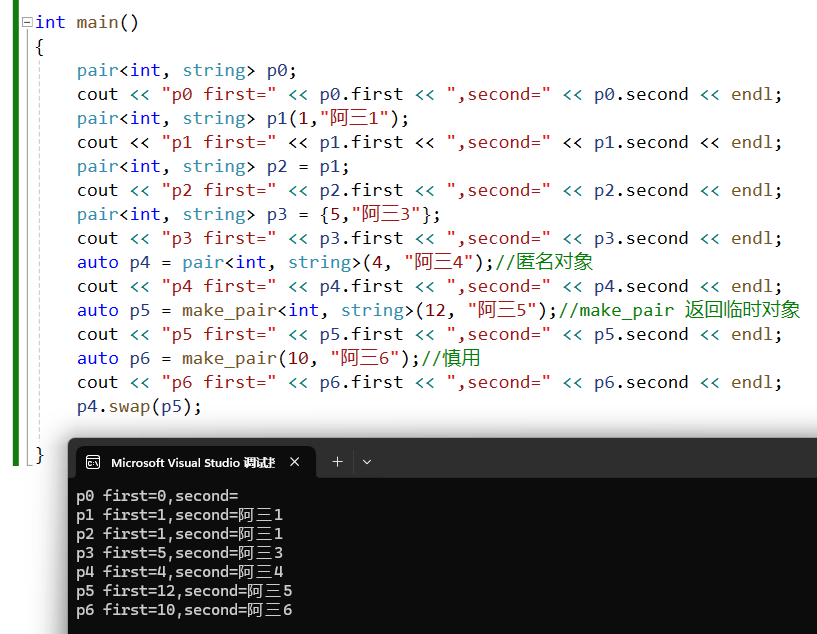Open a new terminal tab with plus button
Image resolution: width=817 pixels, height=634 pixels.
tap(338, 462)
